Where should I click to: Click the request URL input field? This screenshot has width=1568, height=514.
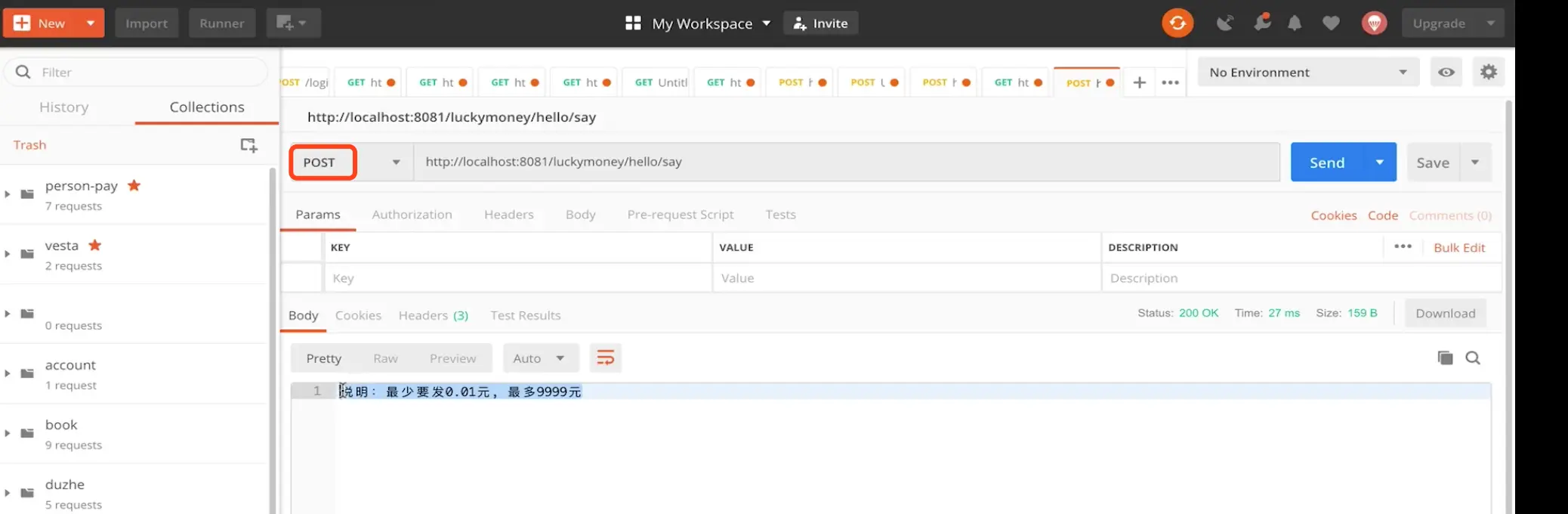(x=847, y=162)
